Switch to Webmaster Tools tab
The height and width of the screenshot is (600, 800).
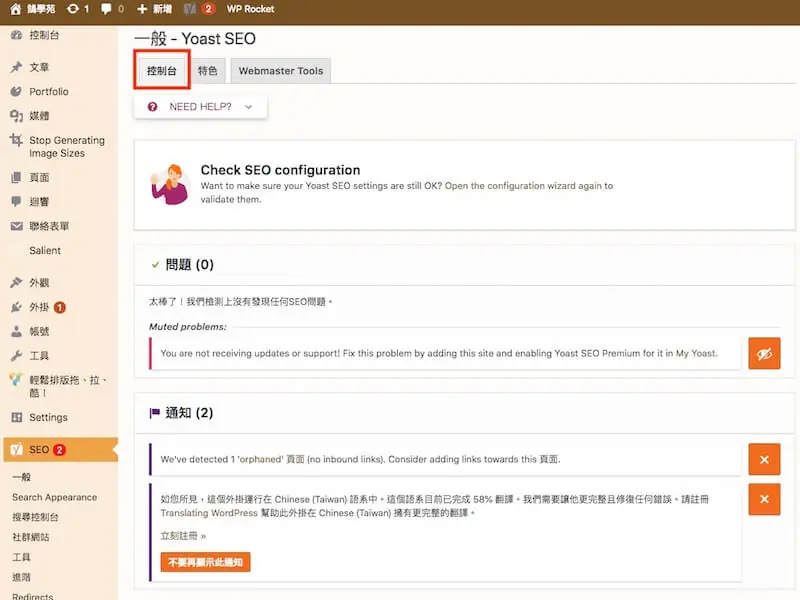(x=281, y=70)
